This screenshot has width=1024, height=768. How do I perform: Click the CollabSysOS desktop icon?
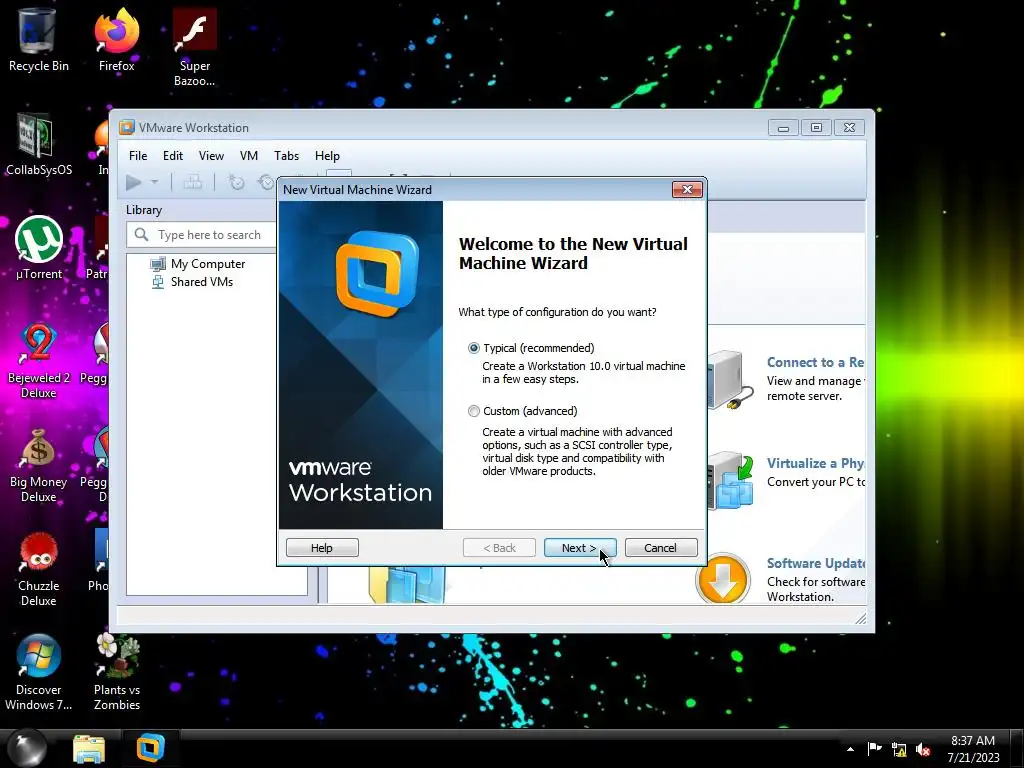38,145
